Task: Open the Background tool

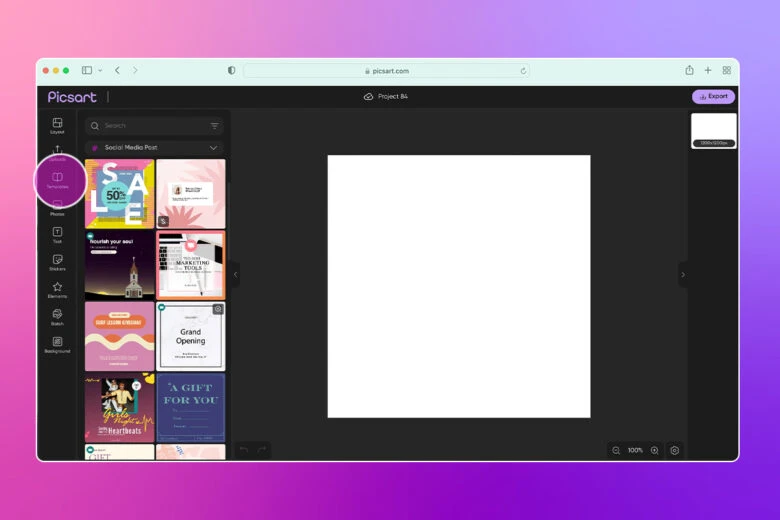Action: (x=57, y=344)
